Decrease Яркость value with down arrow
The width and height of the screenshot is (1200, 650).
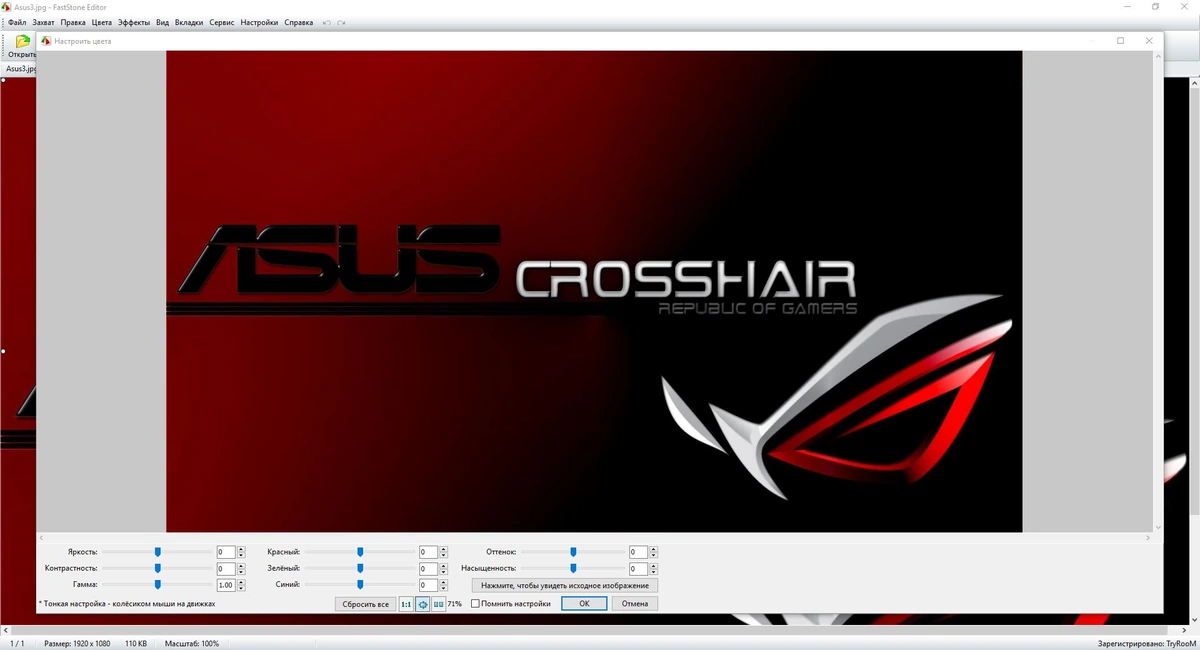(x=241, y=555)
